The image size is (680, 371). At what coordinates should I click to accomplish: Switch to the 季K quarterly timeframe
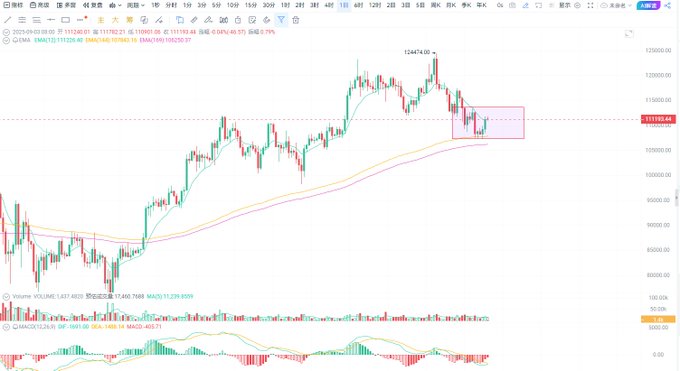click(466, 5)
